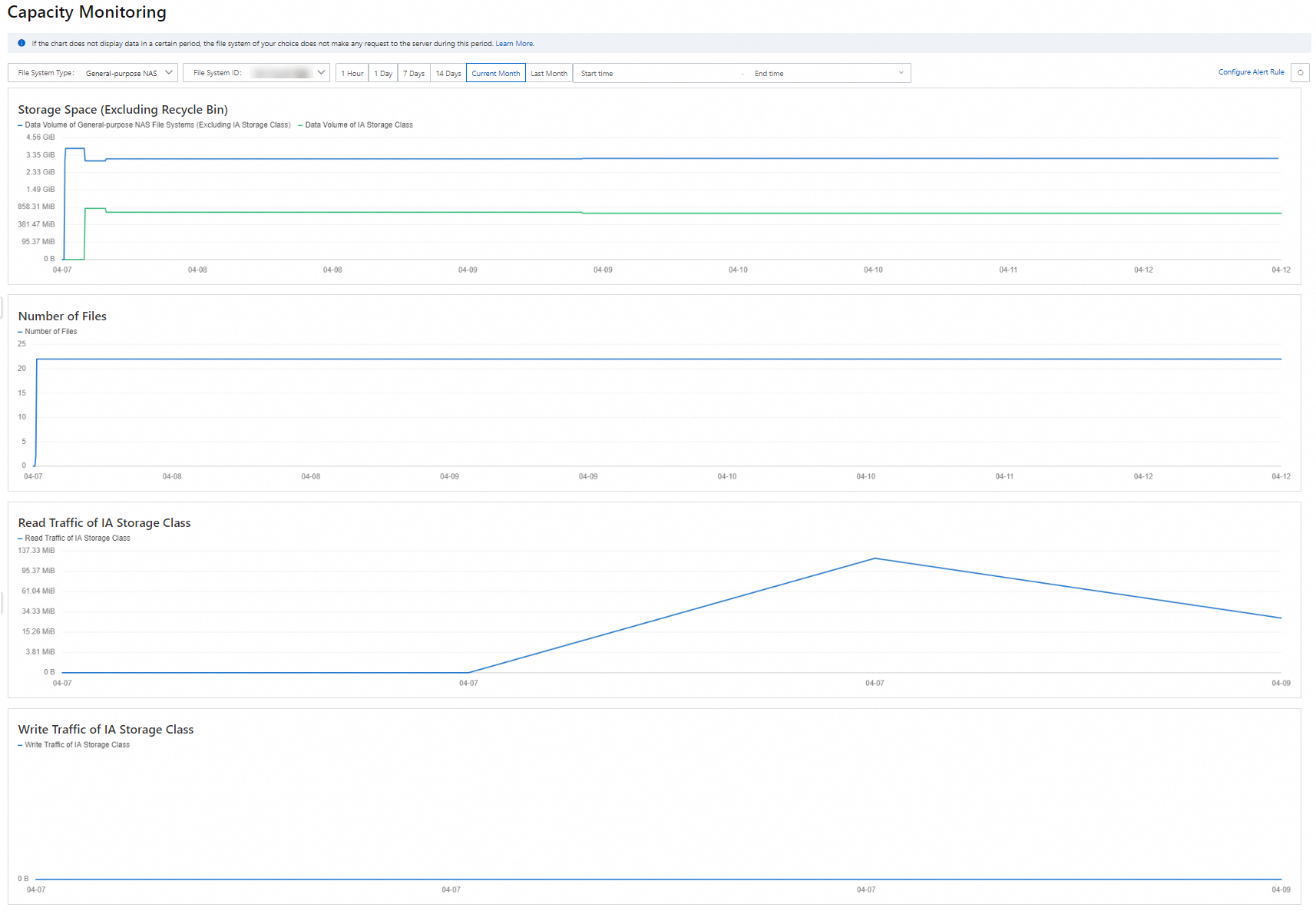The image size is (1316, 911).
Task: Click the 381.47 MiB axis label
Action: pos(36,224)
